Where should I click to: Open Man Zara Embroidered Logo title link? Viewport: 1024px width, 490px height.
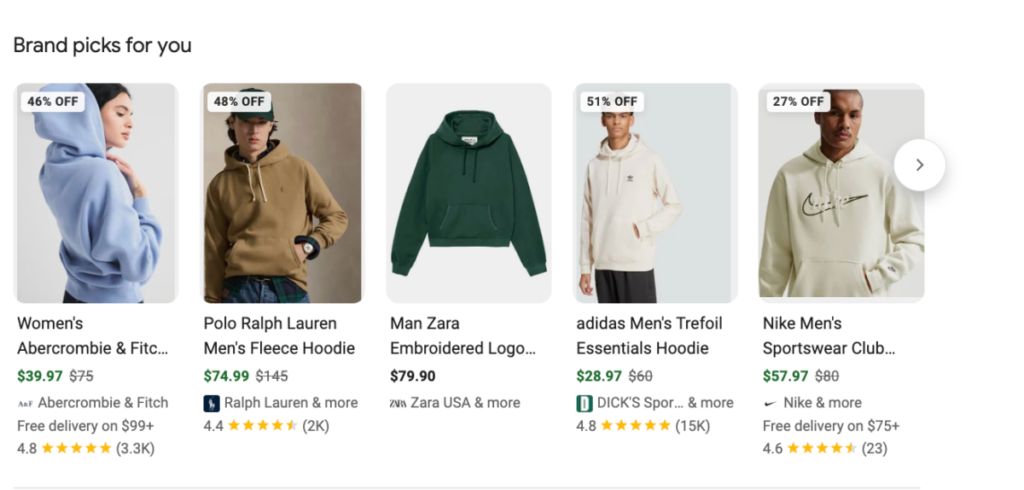point(463,336)
